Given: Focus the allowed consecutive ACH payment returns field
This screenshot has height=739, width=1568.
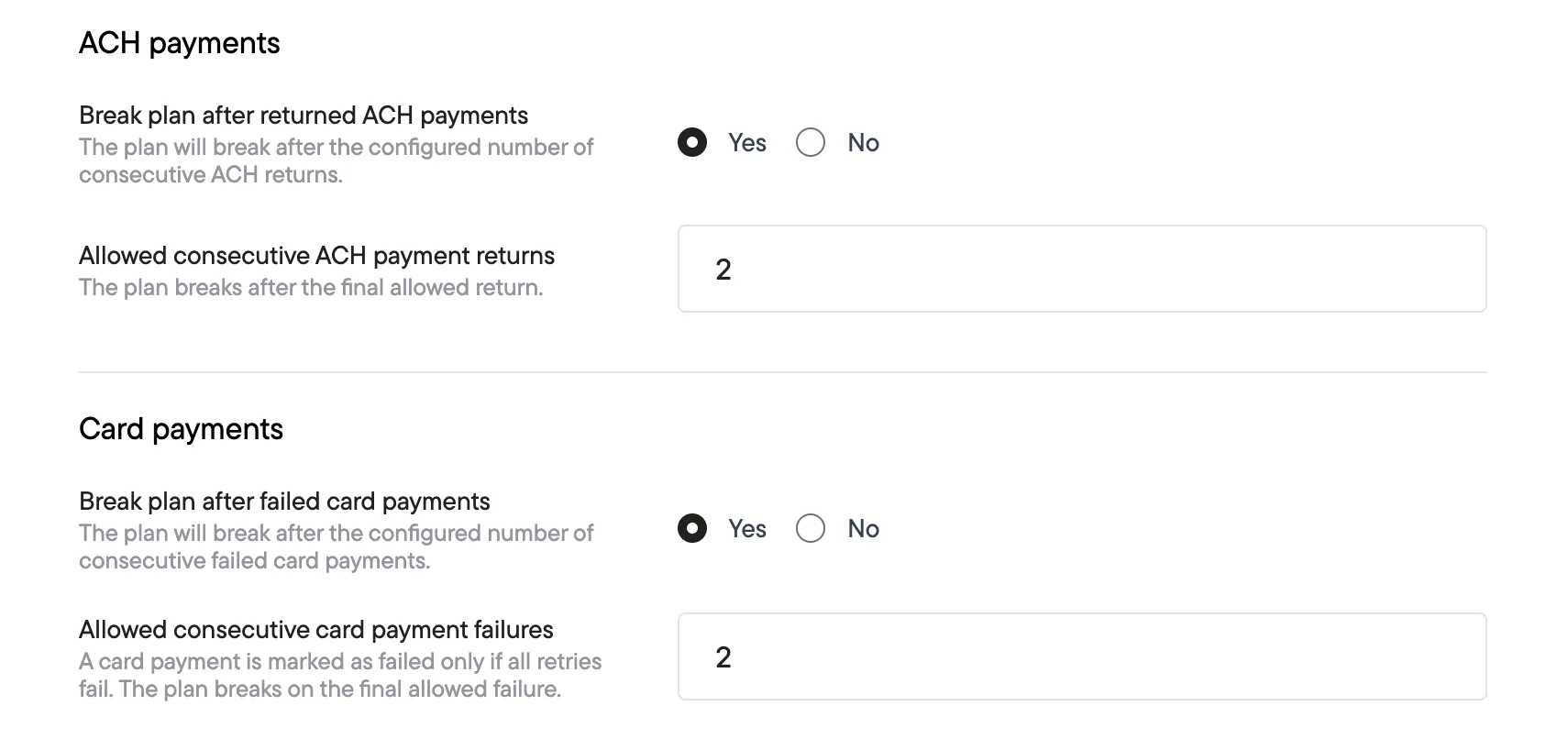Looking at the screenshot, I should [x=1081, y=269].
